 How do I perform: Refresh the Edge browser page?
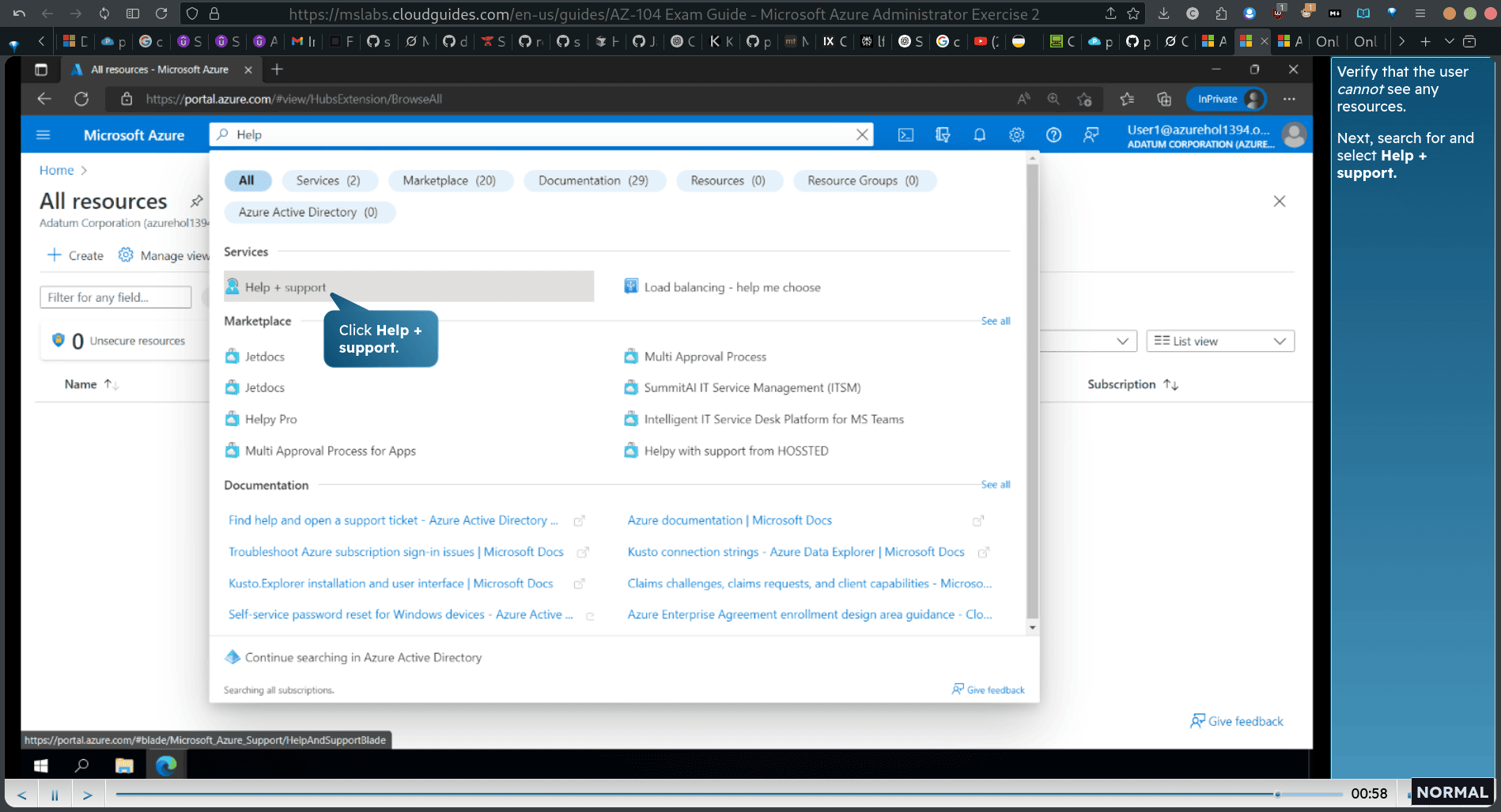[x=81, y=99]
